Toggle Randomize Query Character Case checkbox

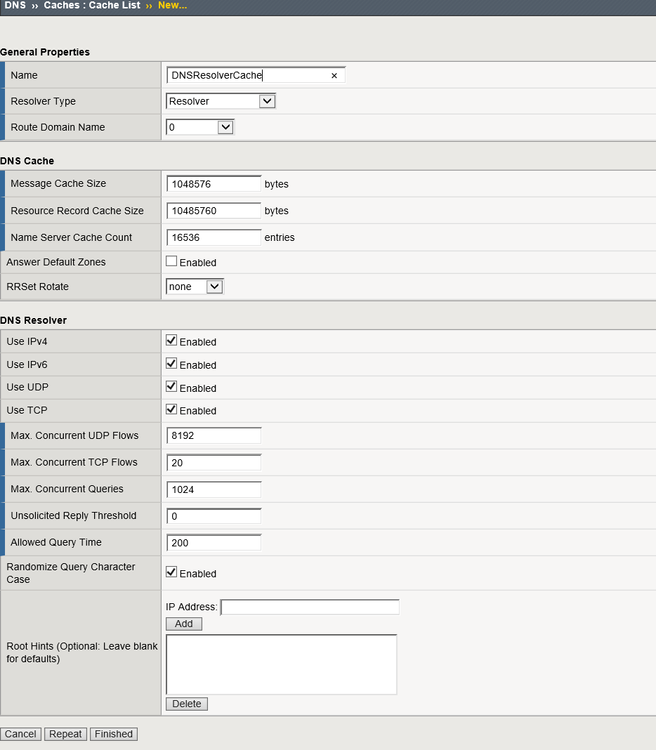click(172, 573)
